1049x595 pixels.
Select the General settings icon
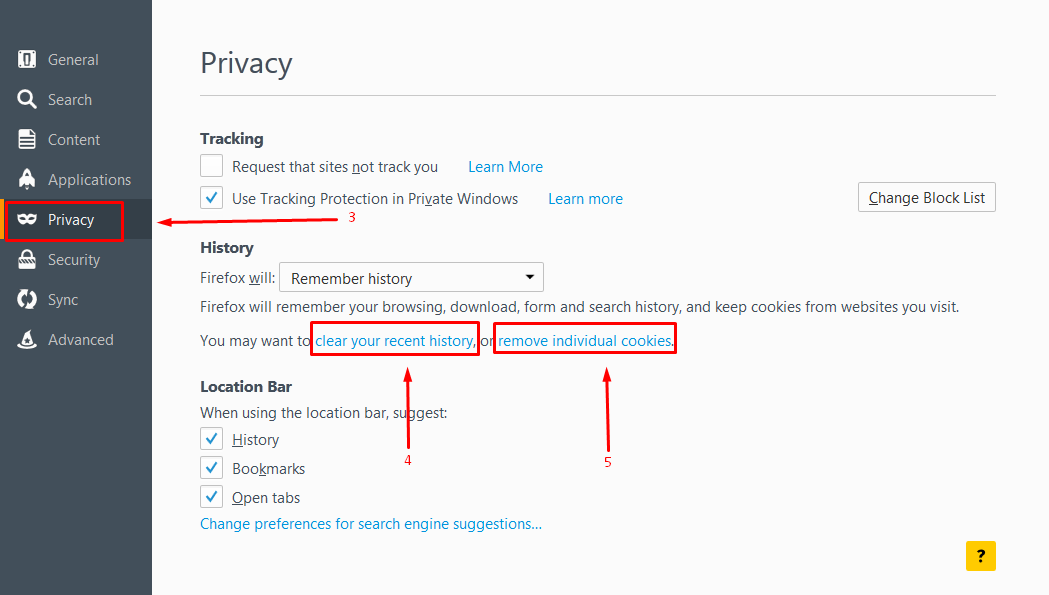29,59
